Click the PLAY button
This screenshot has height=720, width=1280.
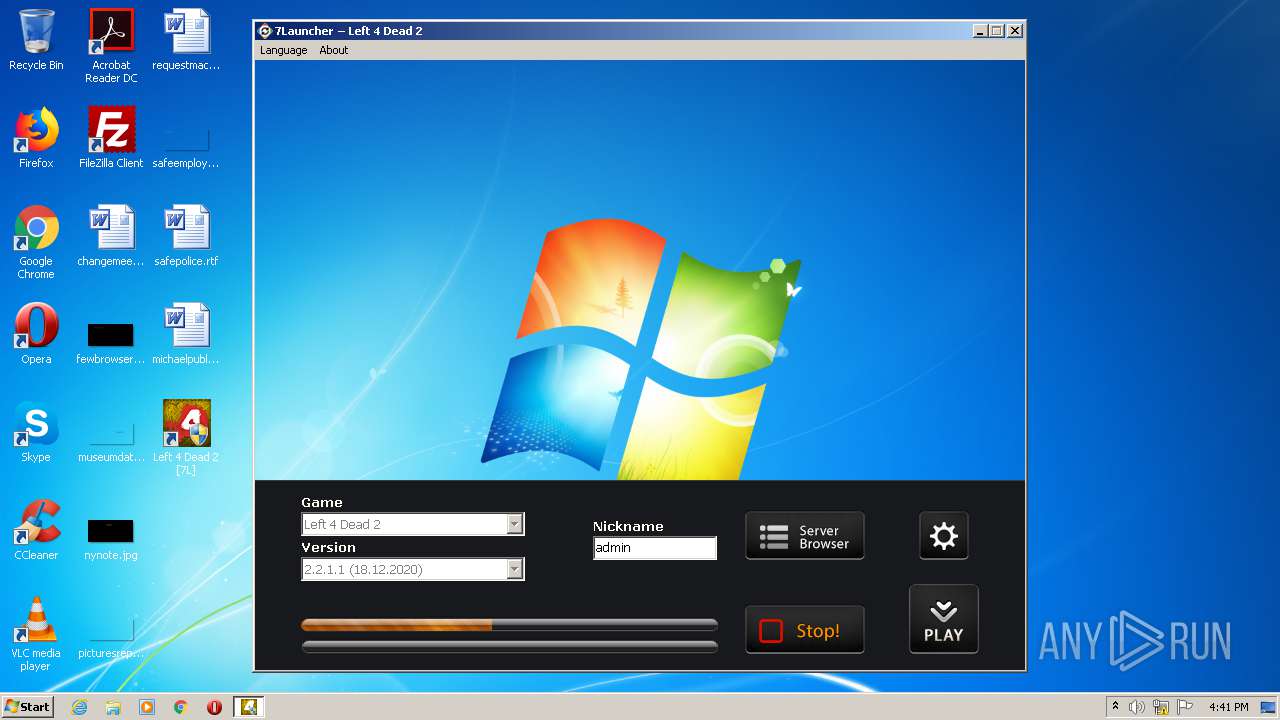click(x=943, y=619)
